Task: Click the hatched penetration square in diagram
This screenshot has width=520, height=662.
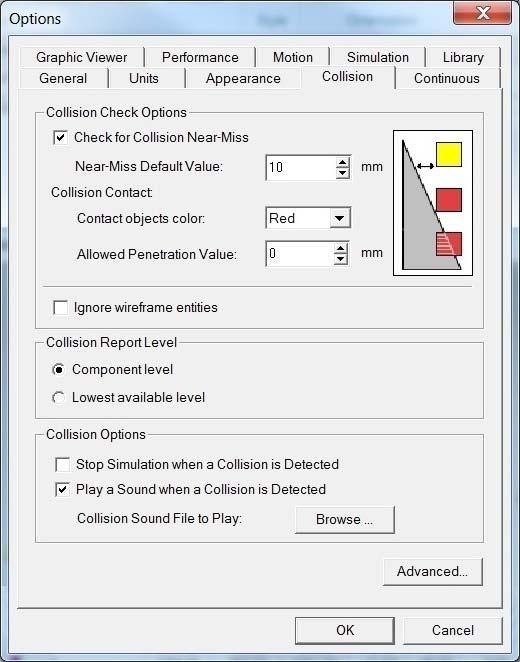Action: [x=449, y=244]
